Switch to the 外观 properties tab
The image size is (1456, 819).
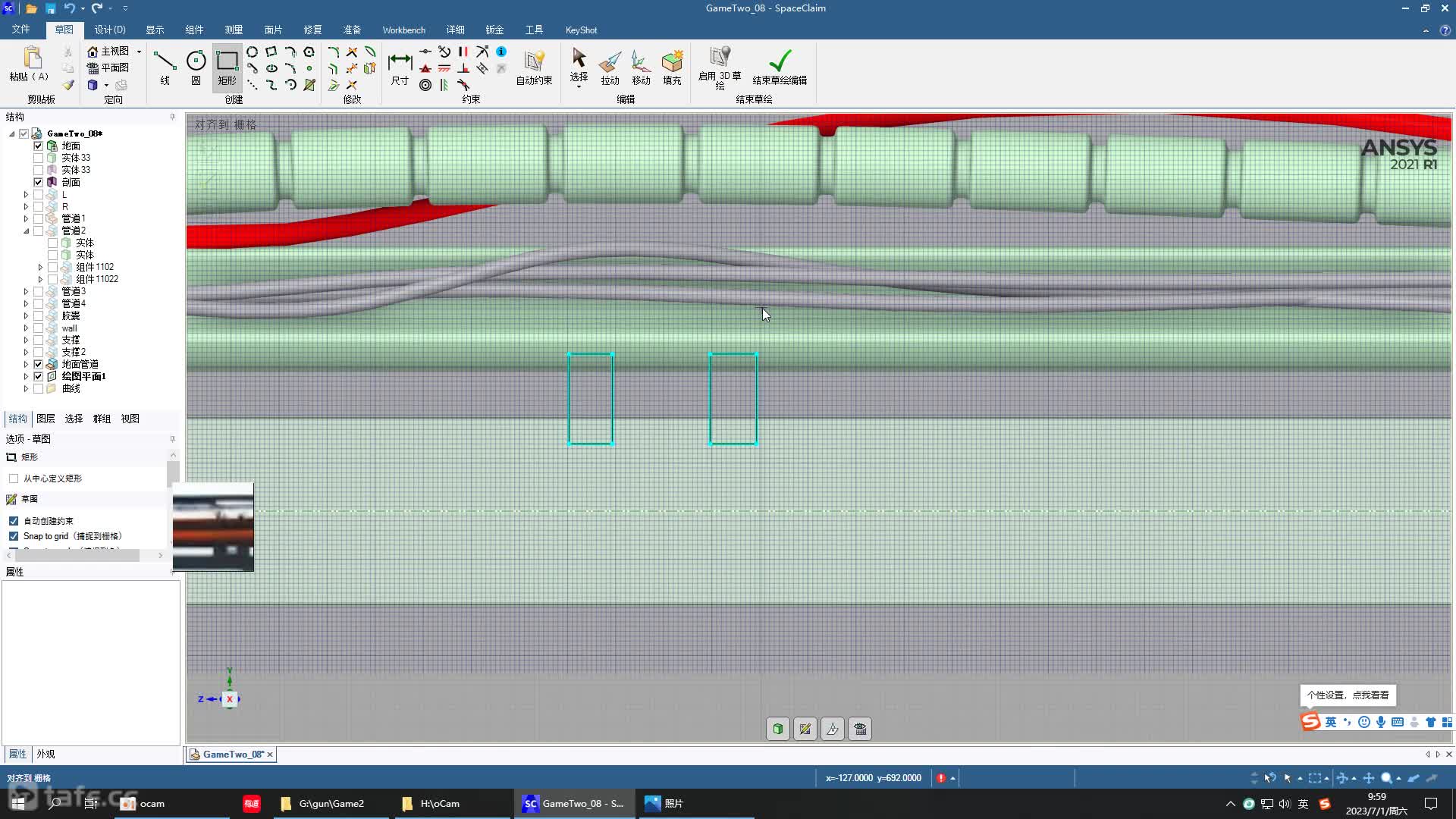coord(45,754)
